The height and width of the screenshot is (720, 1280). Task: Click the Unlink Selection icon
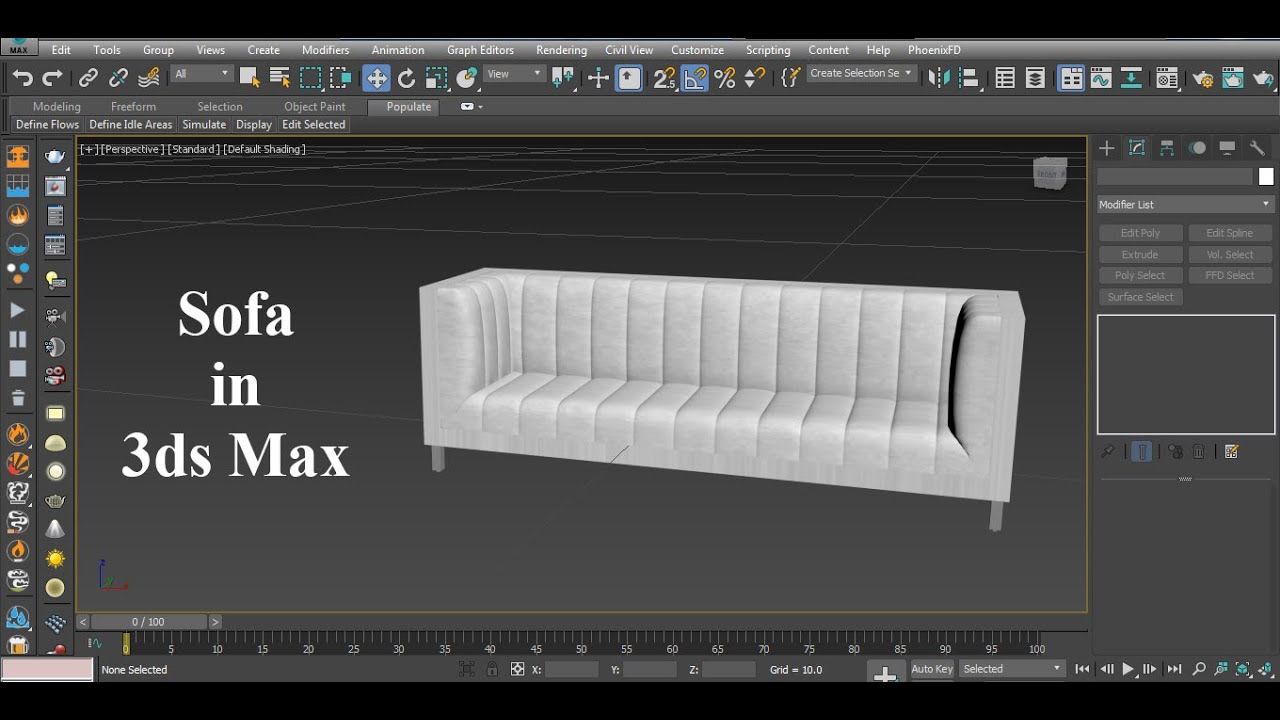[x=118, y=78]
